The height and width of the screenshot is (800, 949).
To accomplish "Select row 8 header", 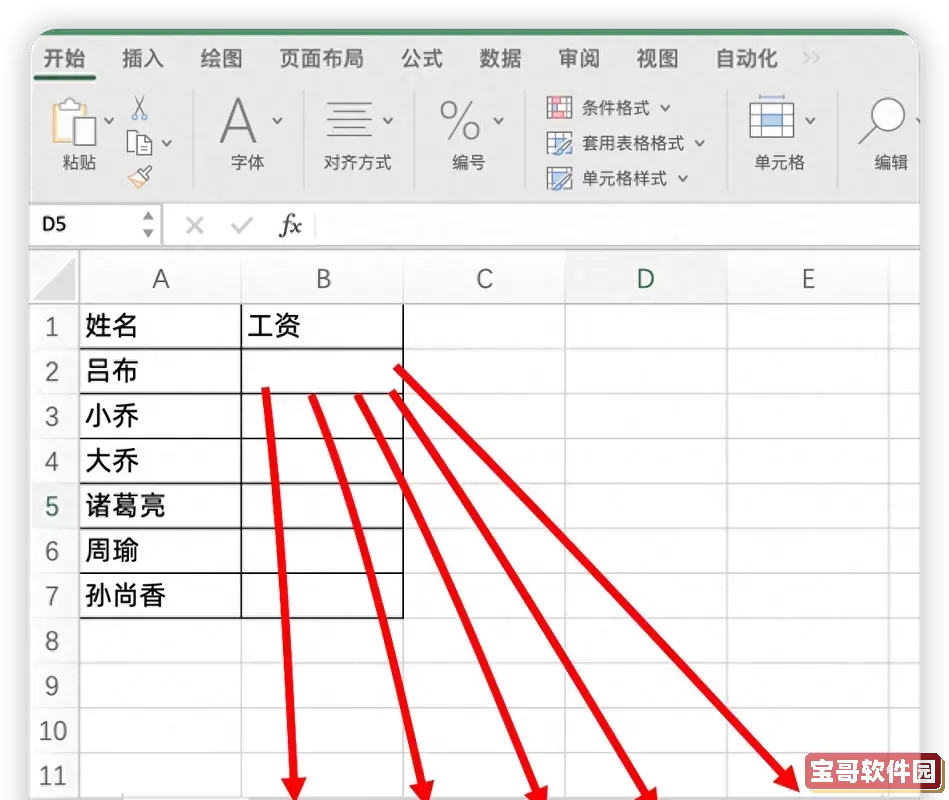I will tap(53, 641).
